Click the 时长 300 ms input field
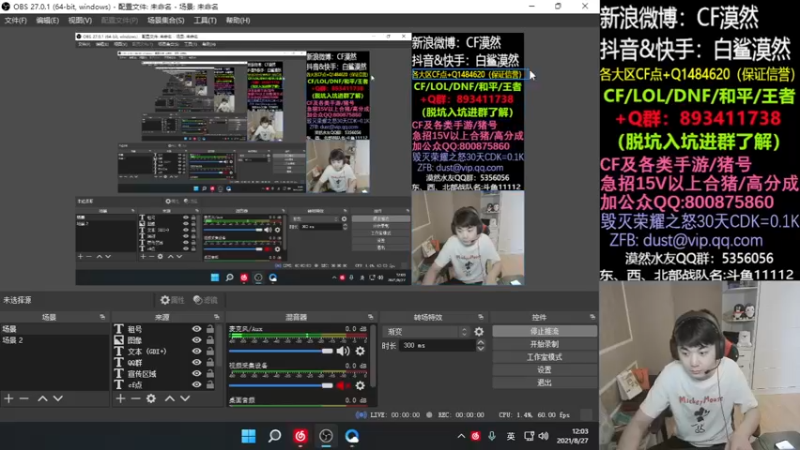 point(438,346)
